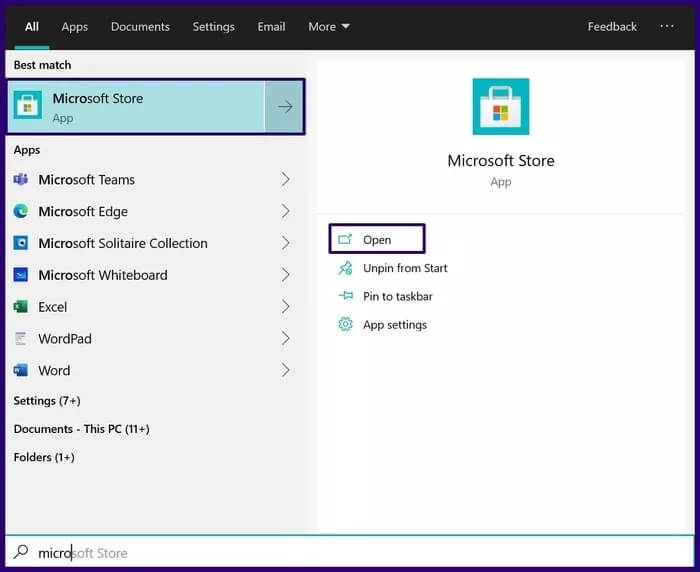The height and width of the screenshot is (572, 700).
Task: Expand Microsoft Store details arrow
Action: click(x=285, y=107)
